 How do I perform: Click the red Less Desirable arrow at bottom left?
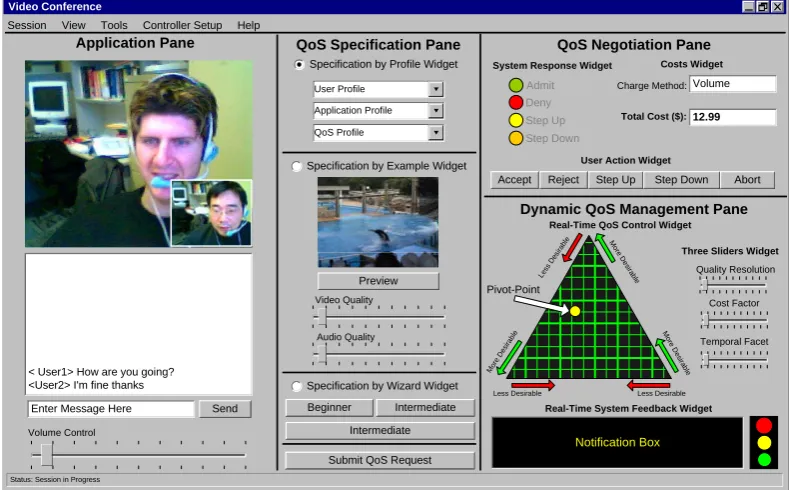532,385
